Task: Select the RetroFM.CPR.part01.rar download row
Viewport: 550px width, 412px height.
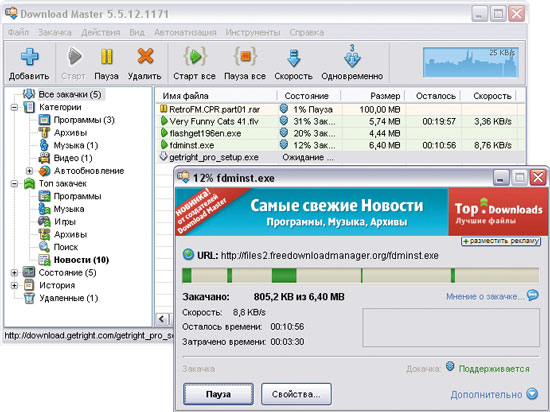Action: tap(340, 109)
